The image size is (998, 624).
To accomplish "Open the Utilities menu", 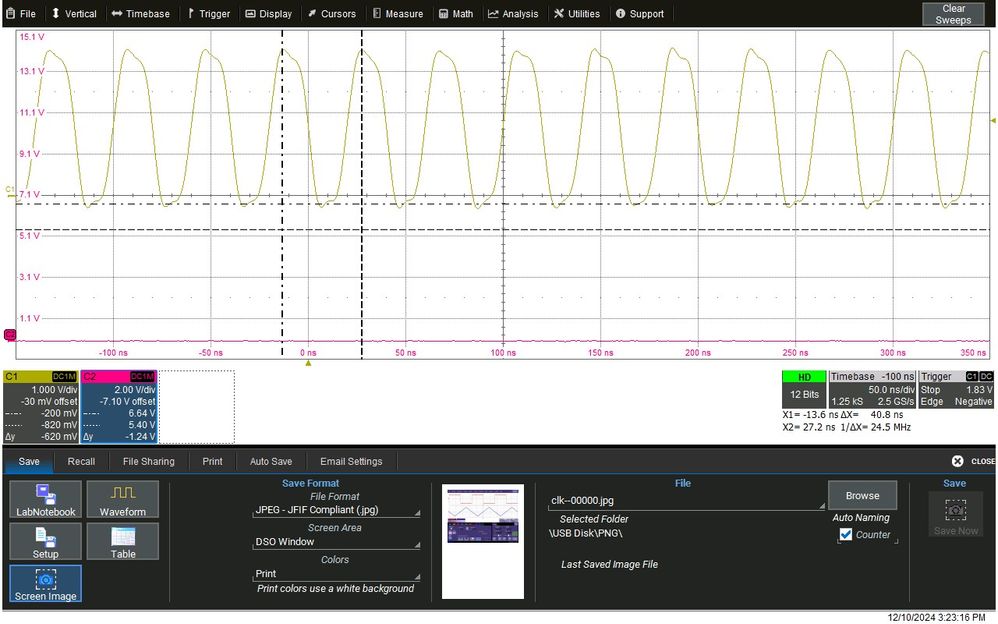I will coord(577,13).
